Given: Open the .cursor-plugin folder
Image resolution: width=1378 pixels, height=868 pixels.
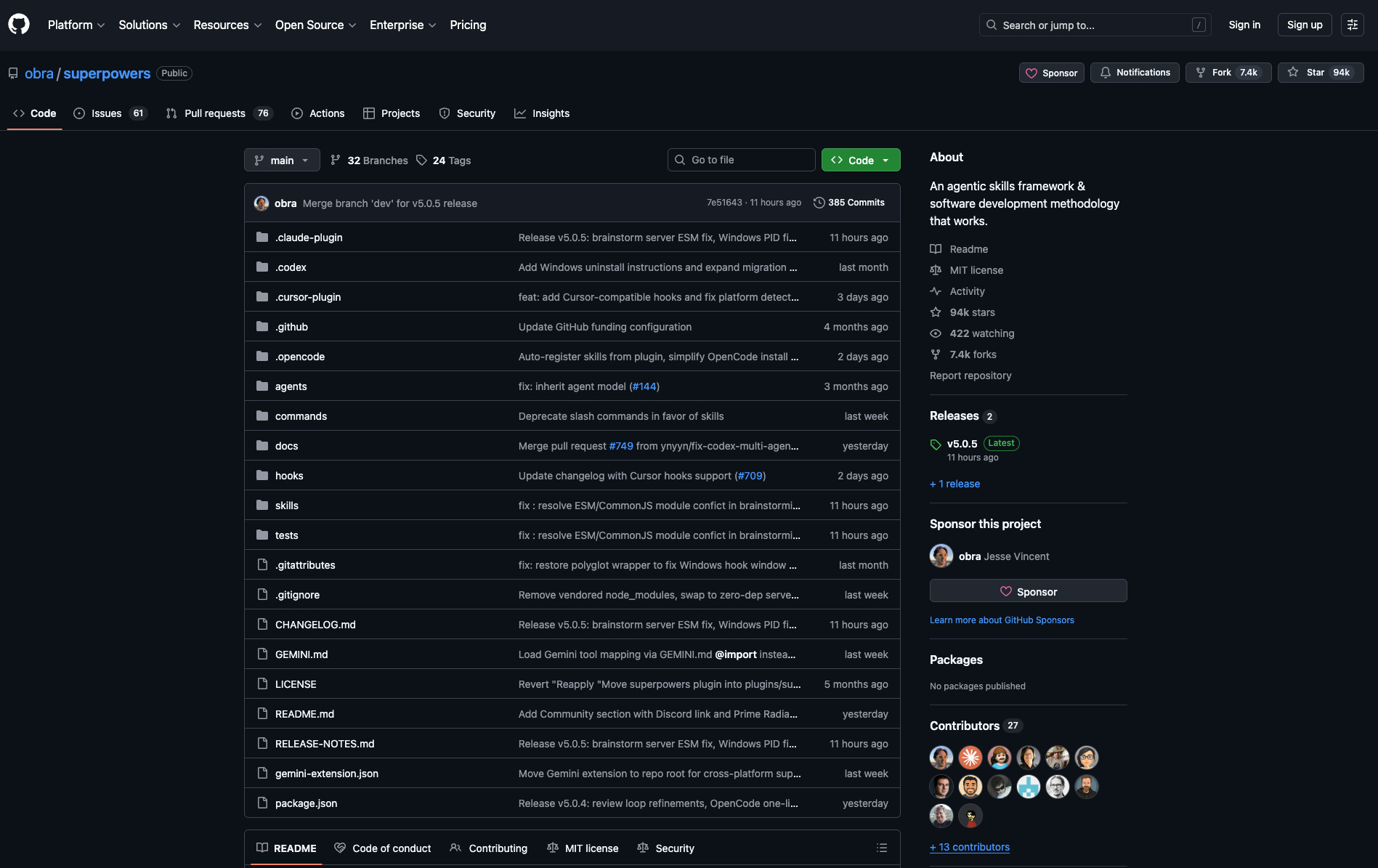Looking at the screenshot, I should tap(308, 297).
